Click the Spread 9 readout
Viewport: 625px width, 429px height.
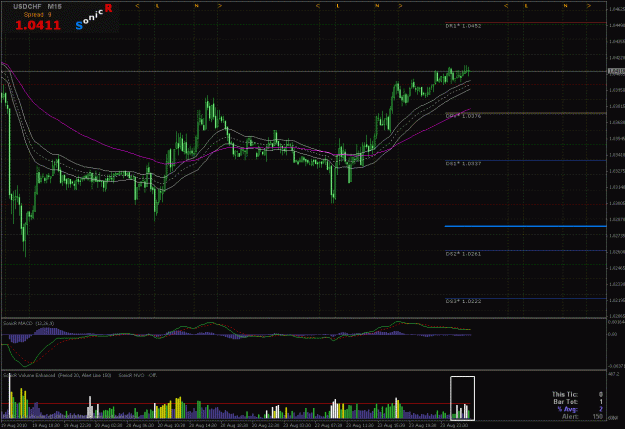(37, 15)
